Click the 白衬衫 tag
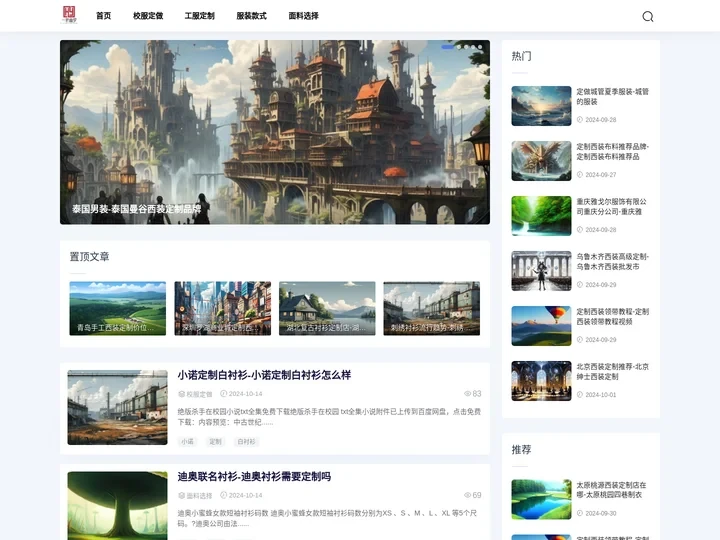This screenshot has width=720, height=540. click(x=246, y=442)
